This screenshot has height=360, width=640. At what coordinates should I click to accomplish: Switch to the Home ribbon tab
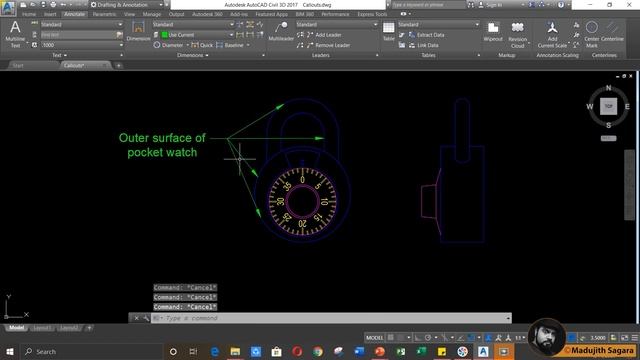click(29, 14)
